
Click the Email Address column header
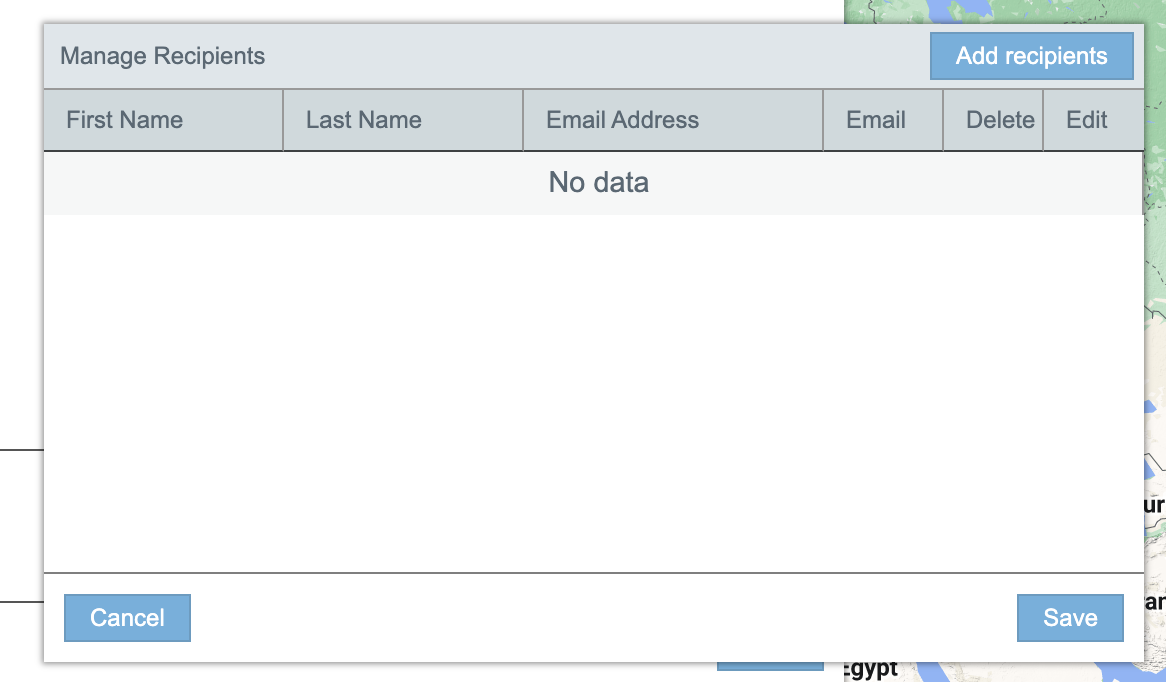pyautogui.click(x=622, y=120)
